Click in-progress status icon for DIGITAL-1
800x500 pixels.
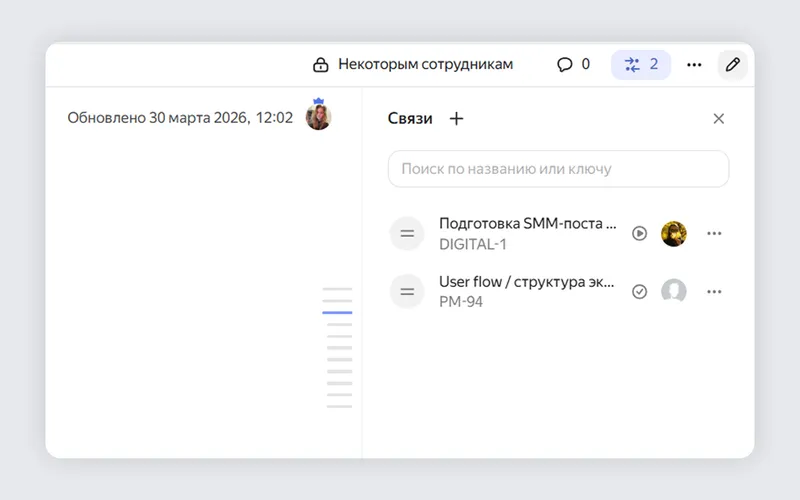pyautogui.click(x=639, y=234)
